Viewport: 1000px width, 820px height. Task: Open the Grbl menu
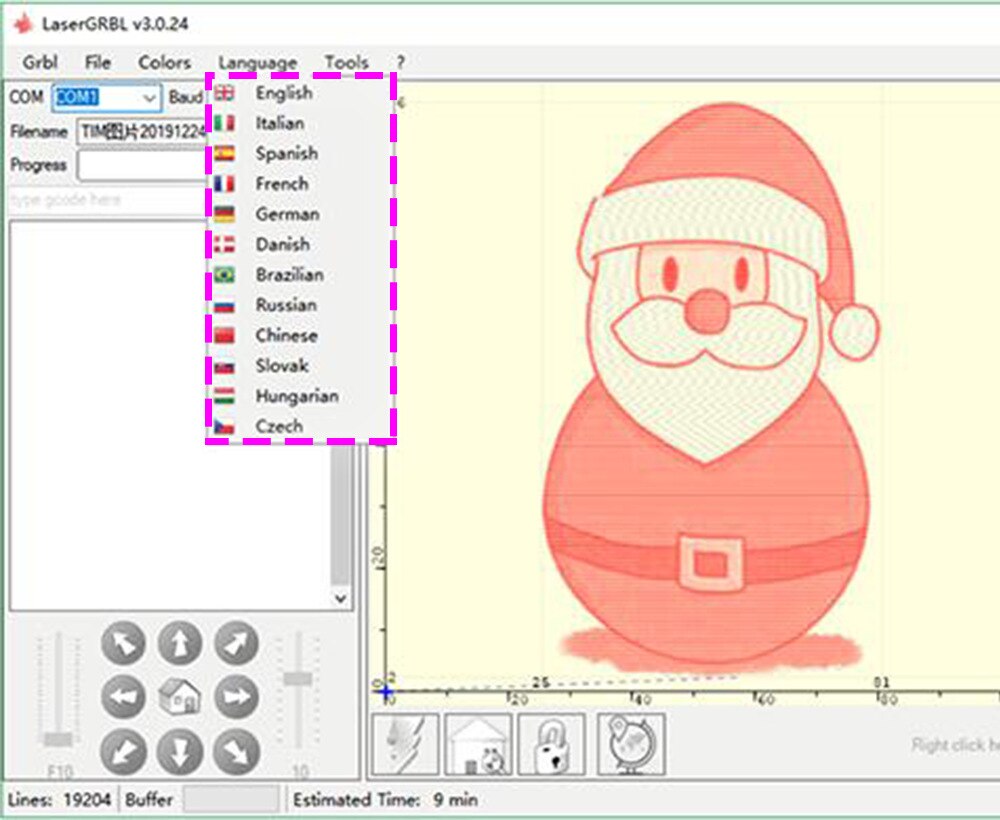pos(40,62)
